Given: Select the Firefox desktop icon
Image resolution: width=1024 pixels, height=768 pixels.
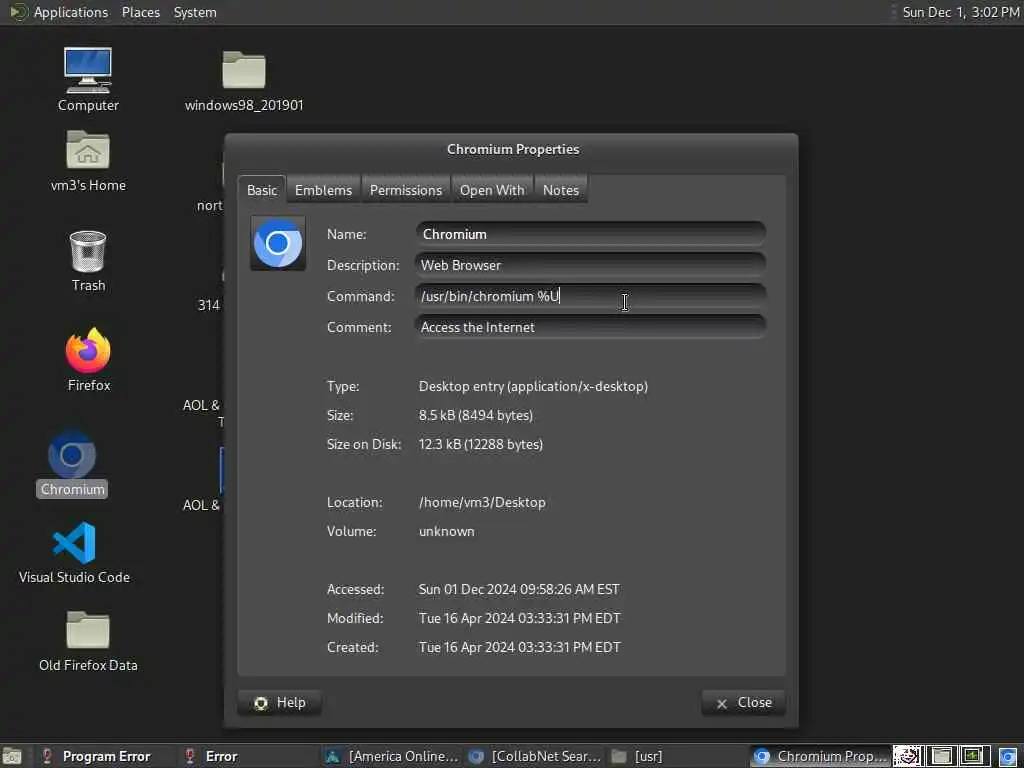Looking at the screenshot, I should 88,350.
